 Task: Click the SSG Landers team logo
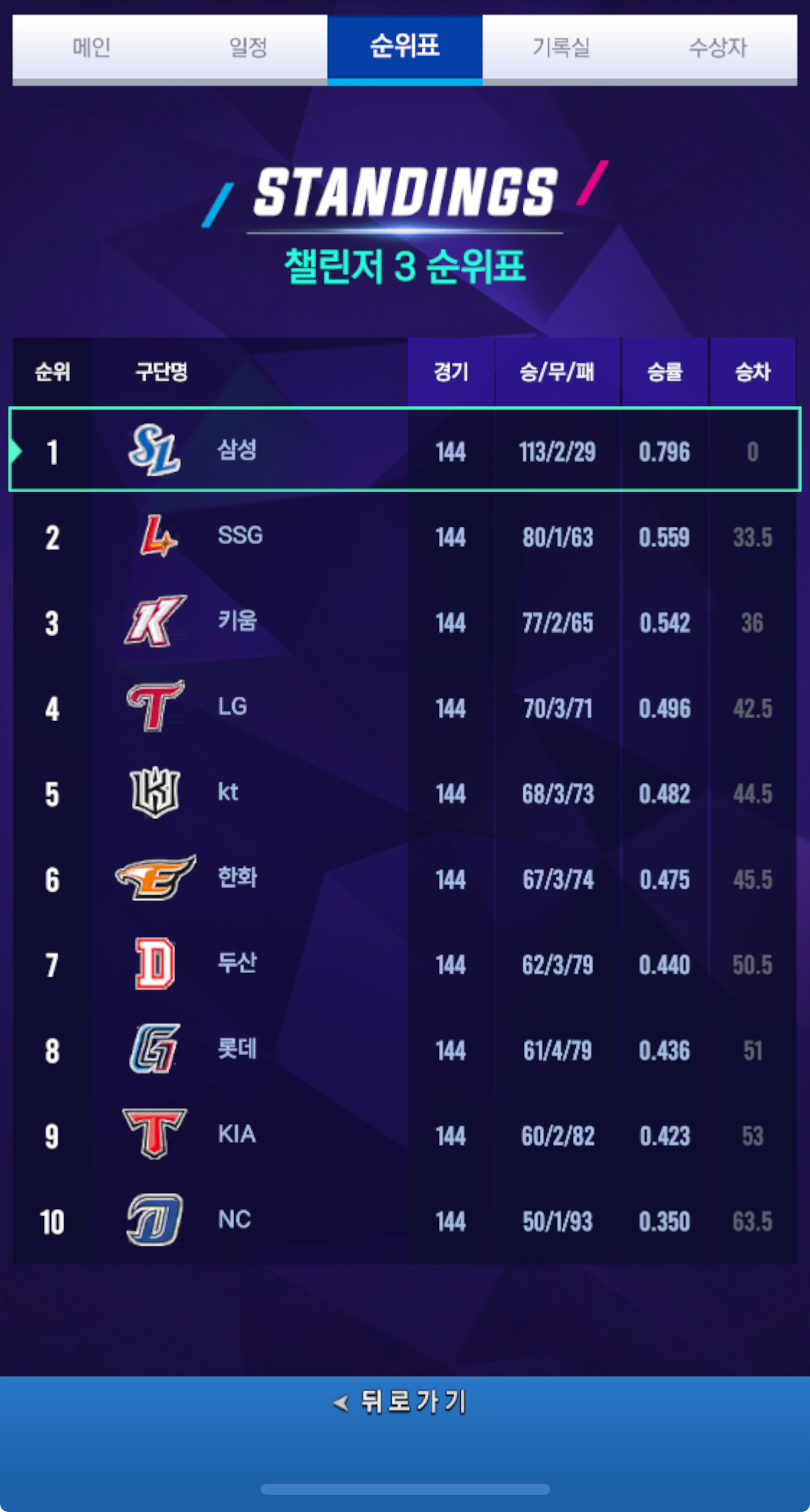coord(158,536)
